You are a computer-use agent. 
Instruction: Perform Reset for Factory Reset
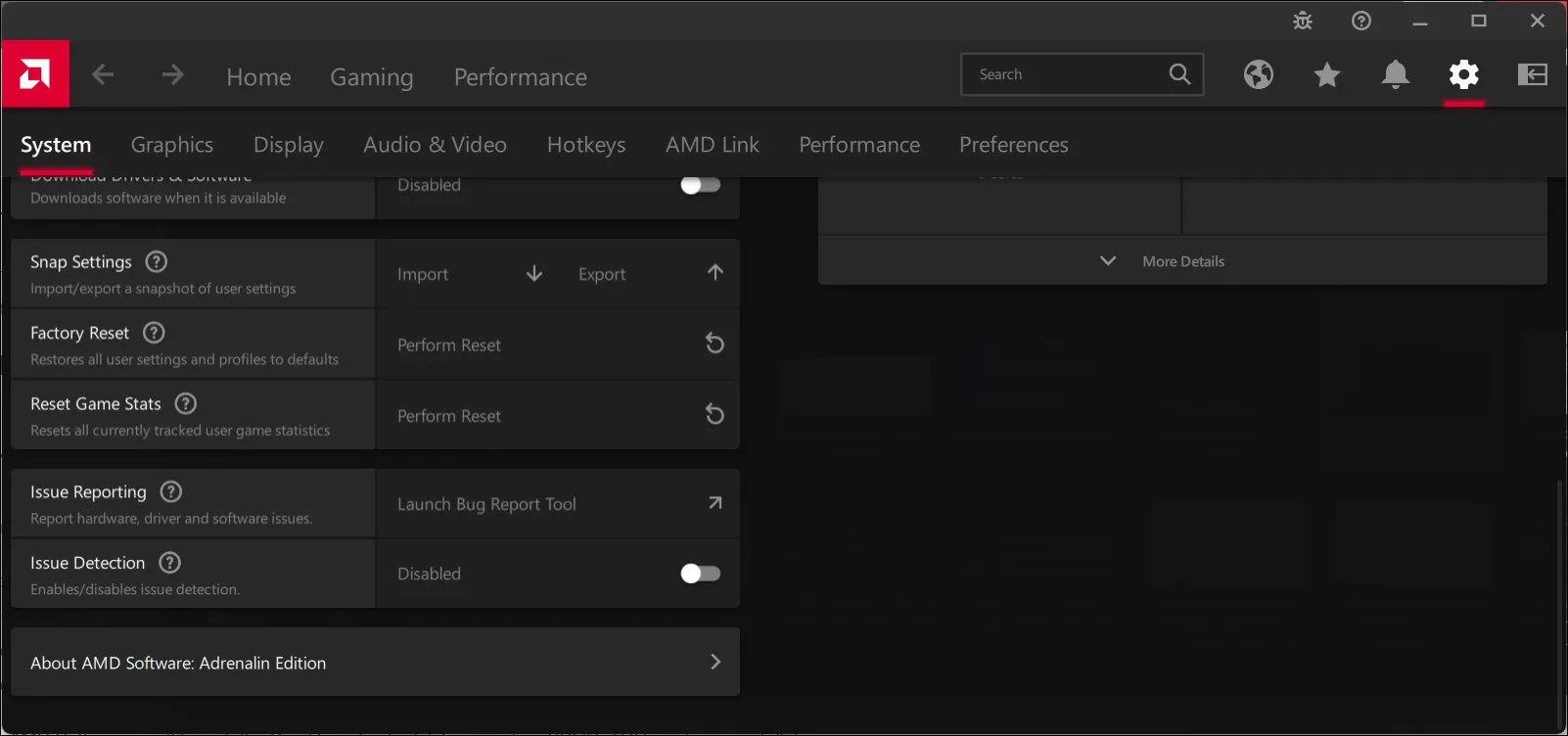pyautogui.click(x=558, y=345)
